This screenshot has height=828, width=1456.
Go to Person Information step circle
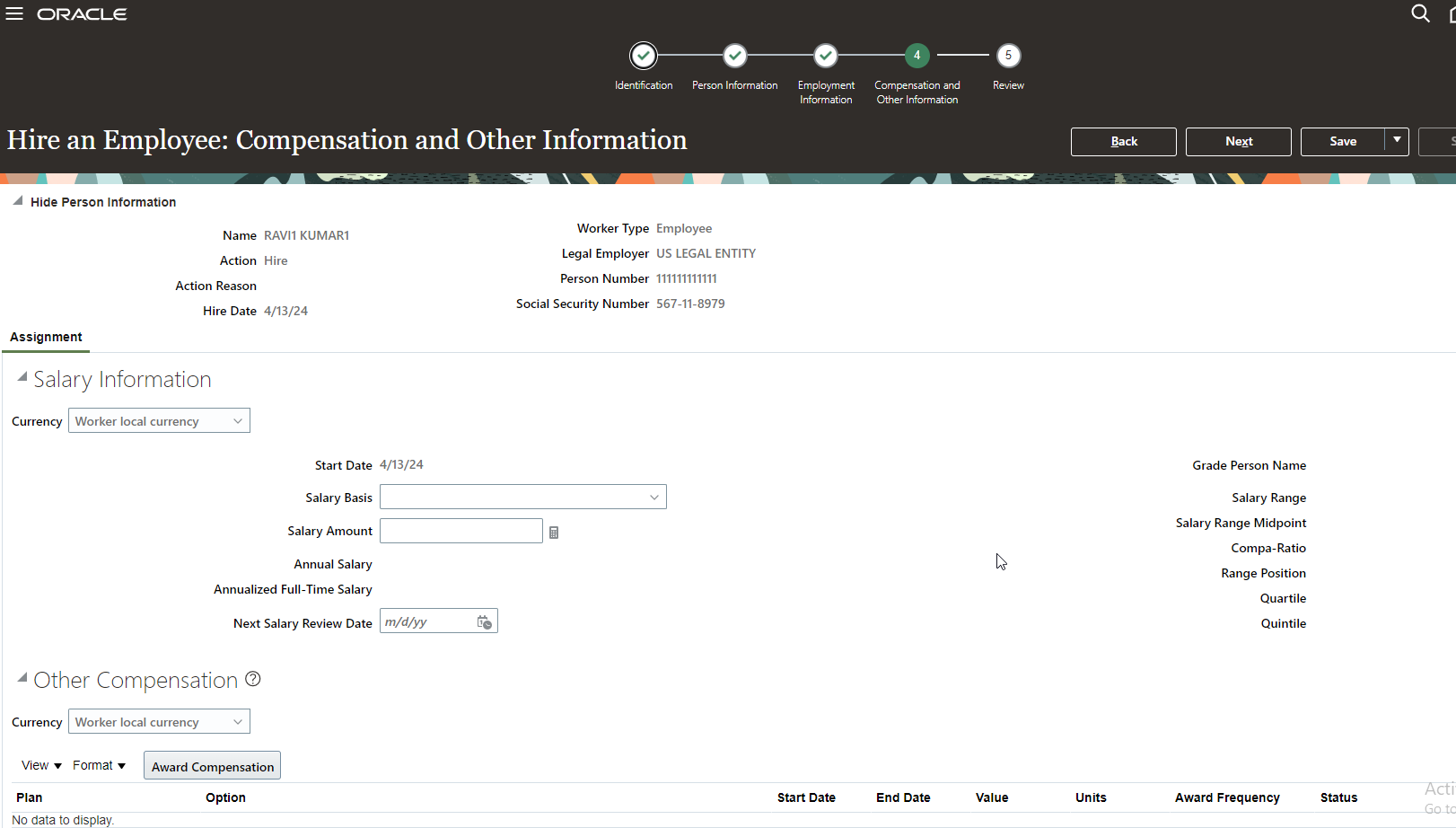click(x=734, y=56)
